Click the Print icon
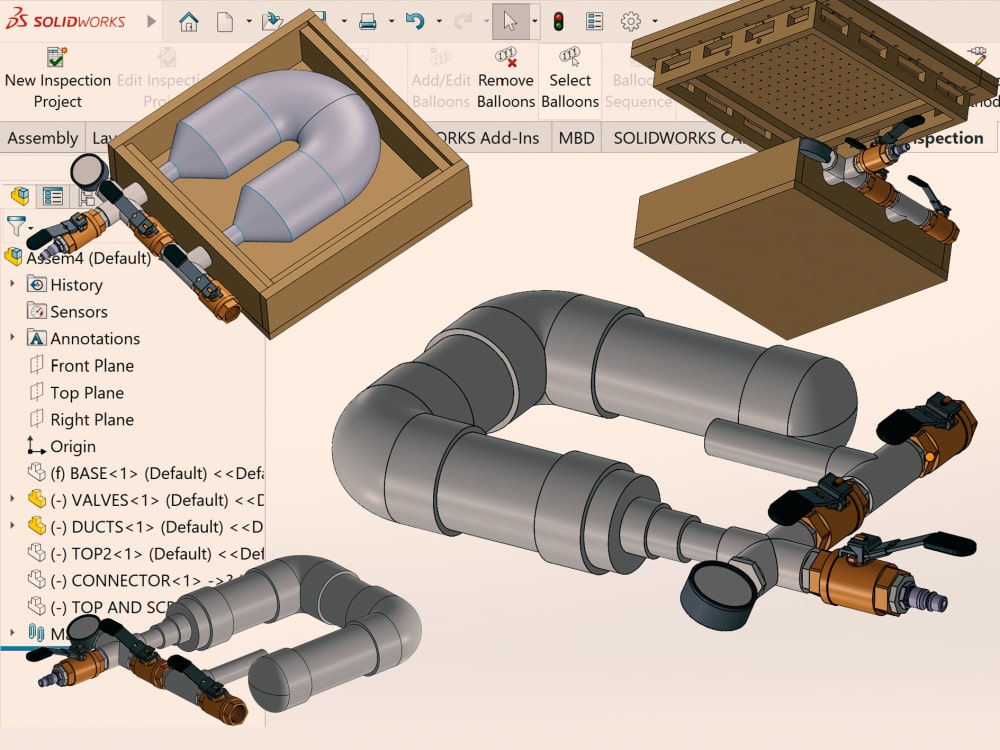1000x750 pixels. pos(367,22)
